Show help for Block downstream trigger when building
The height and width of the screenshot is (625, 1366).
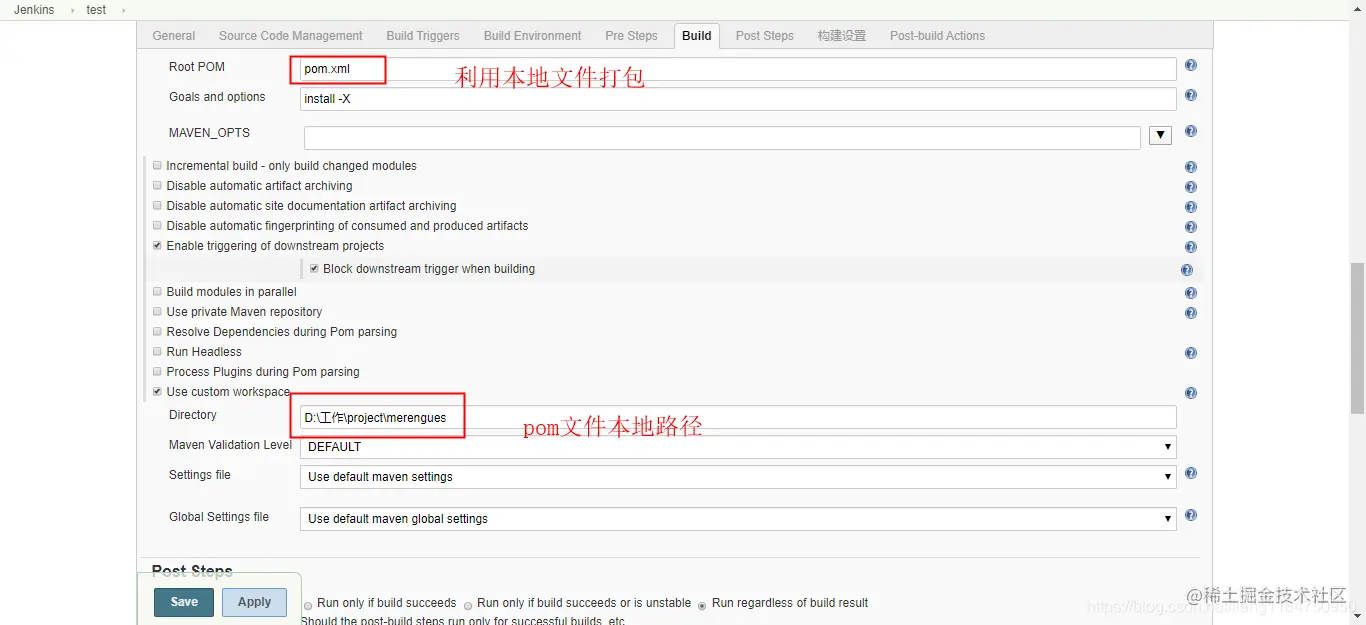click(x=1187, y=270)
